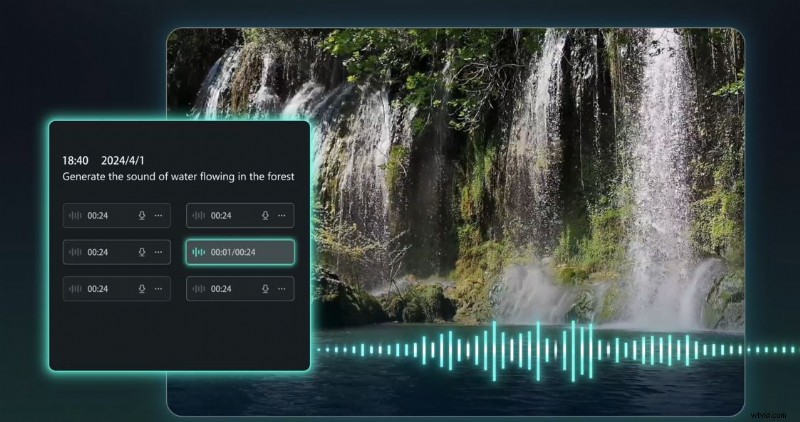This screenshot has width=800, height=422.
Task: Play top-left clip via its waveform icon
Action: click(75, 216)
